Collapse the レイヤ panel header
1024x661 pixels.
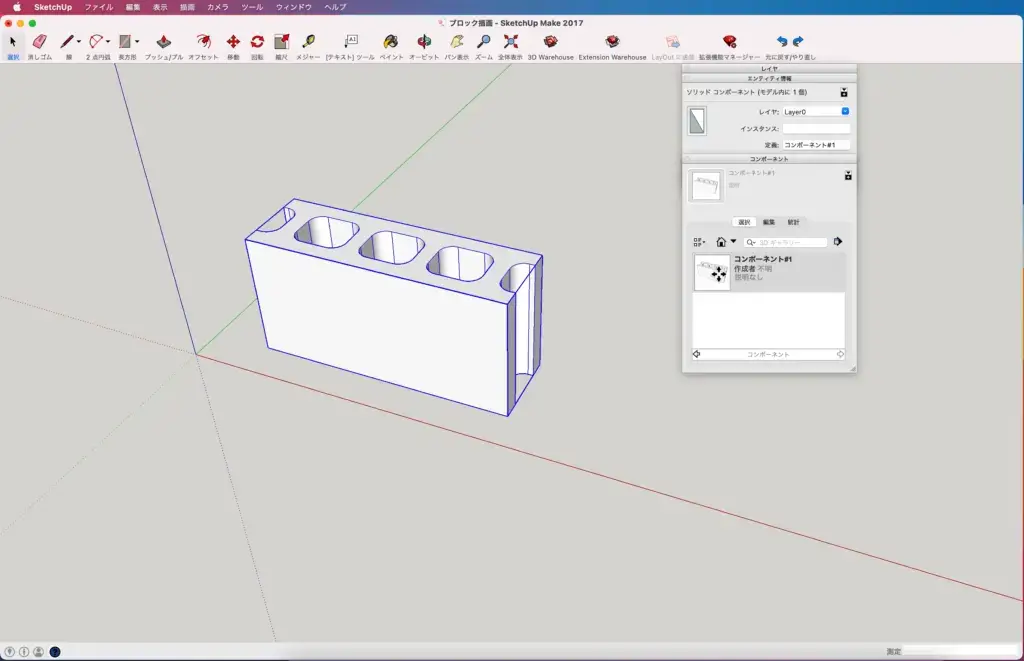769,69
